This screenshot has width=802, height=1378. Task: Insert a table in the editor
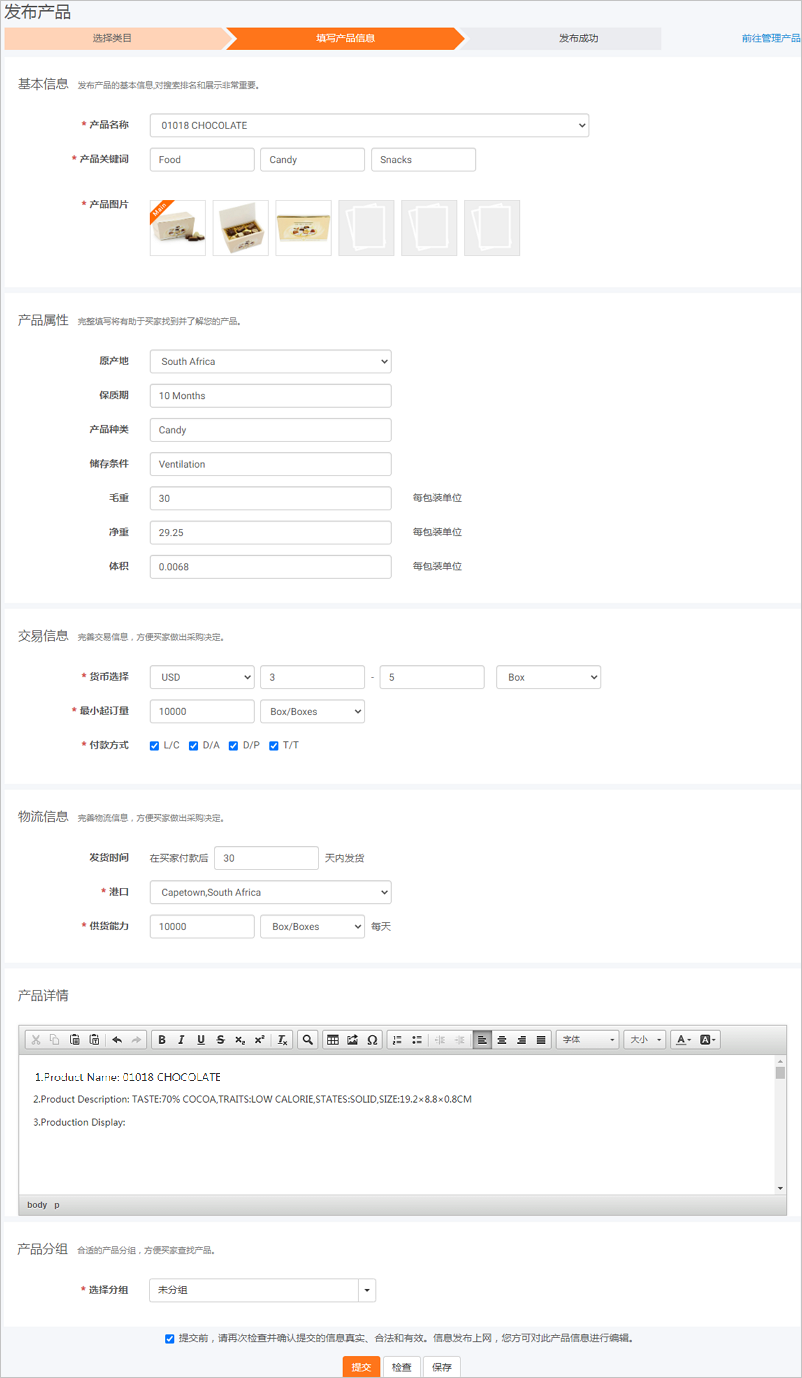(333, 1040)
